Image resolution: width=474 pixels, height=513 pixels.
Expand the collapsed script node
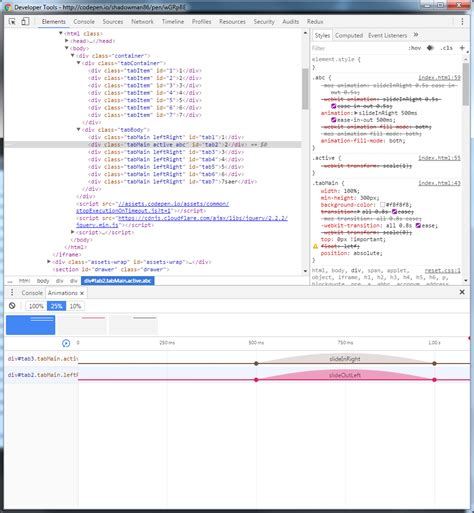[73, 232]
